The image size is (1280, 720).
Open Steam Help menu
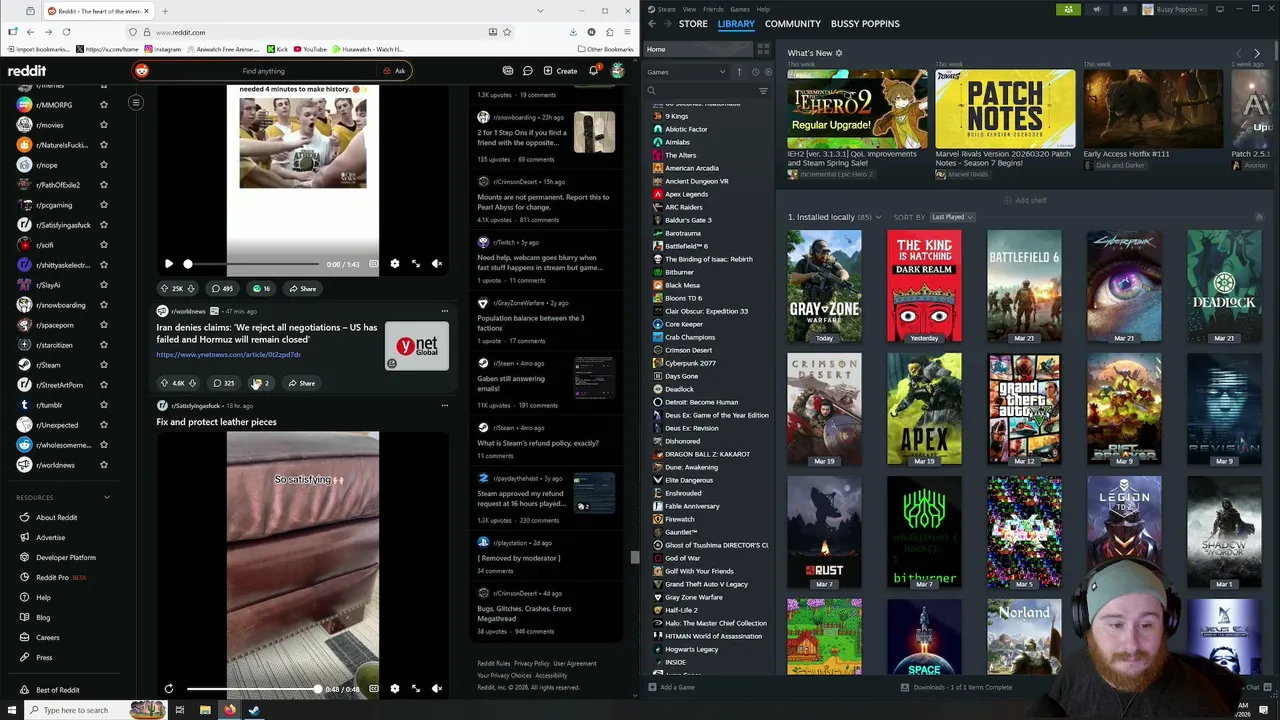click(x=763, y=9)
